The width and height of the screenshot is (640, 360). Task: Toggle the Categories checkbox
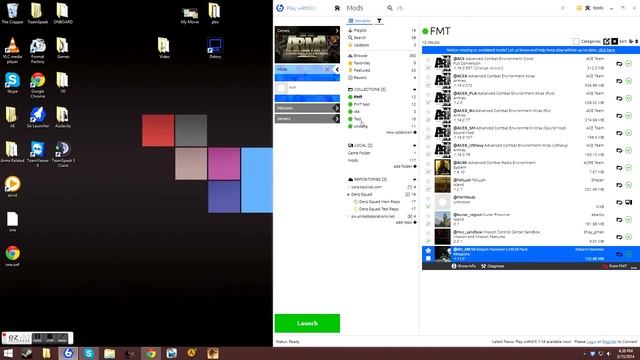tap(576, 41)
